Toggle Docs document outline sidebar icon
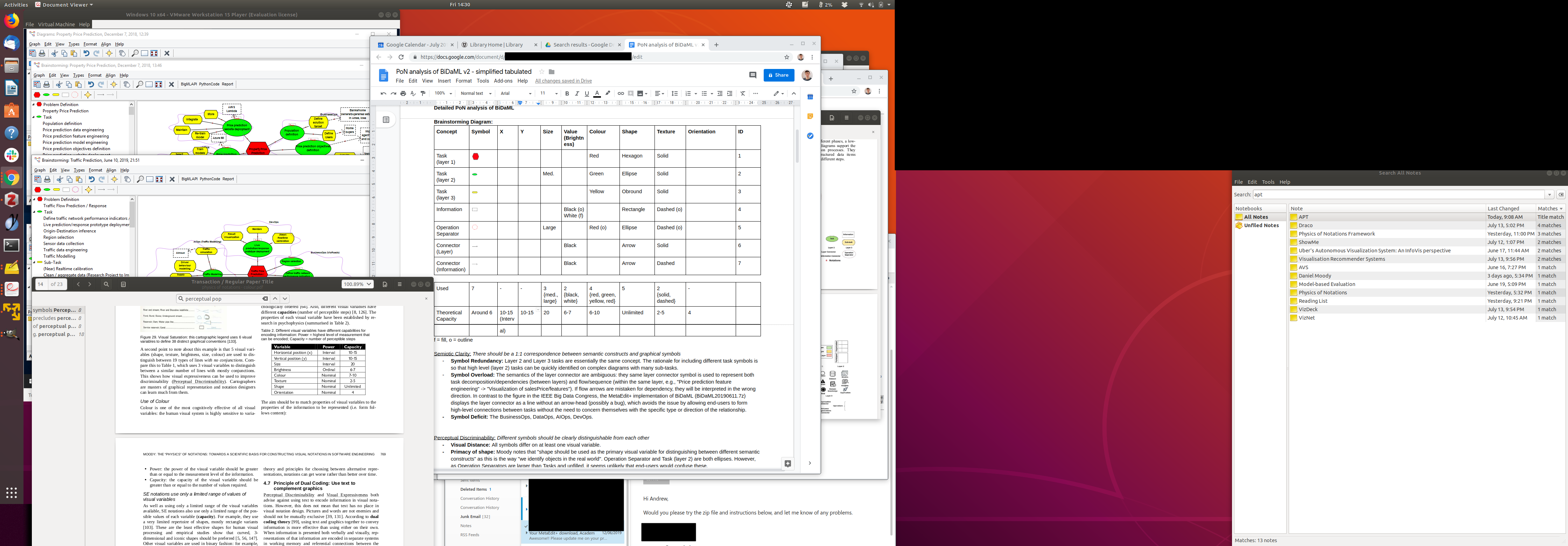This screenshot has width=1568, height=546. [x=386, y=120]
